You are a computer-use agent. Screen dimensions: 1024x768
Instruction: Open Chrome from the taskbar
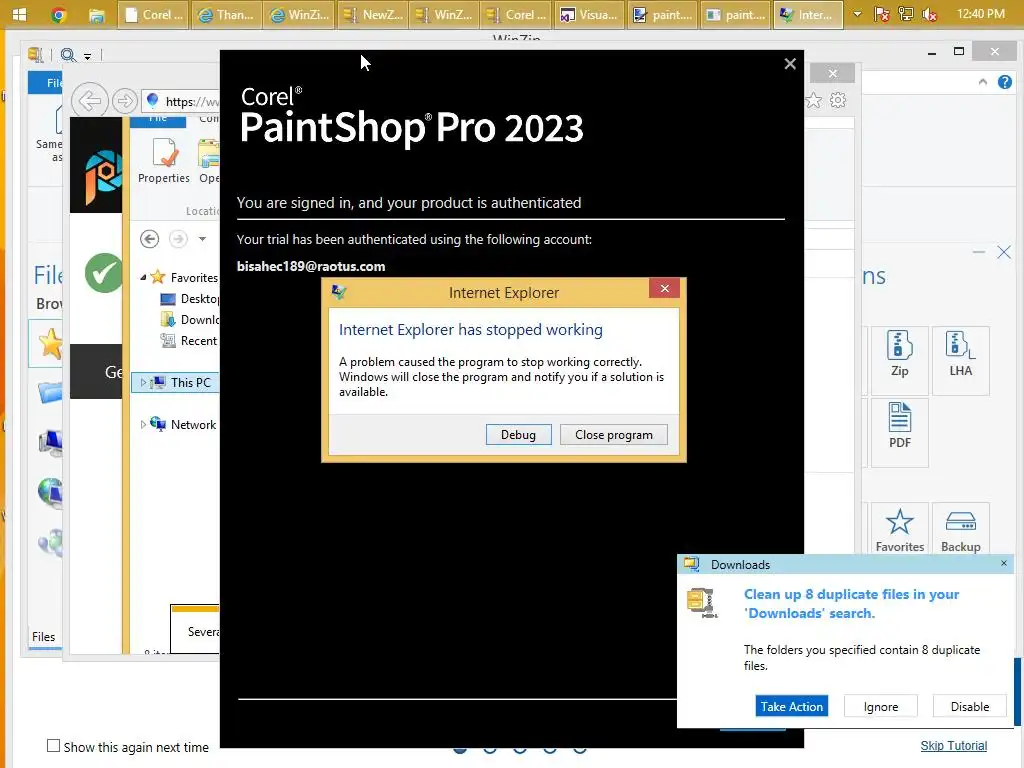[x=59, y=14]
